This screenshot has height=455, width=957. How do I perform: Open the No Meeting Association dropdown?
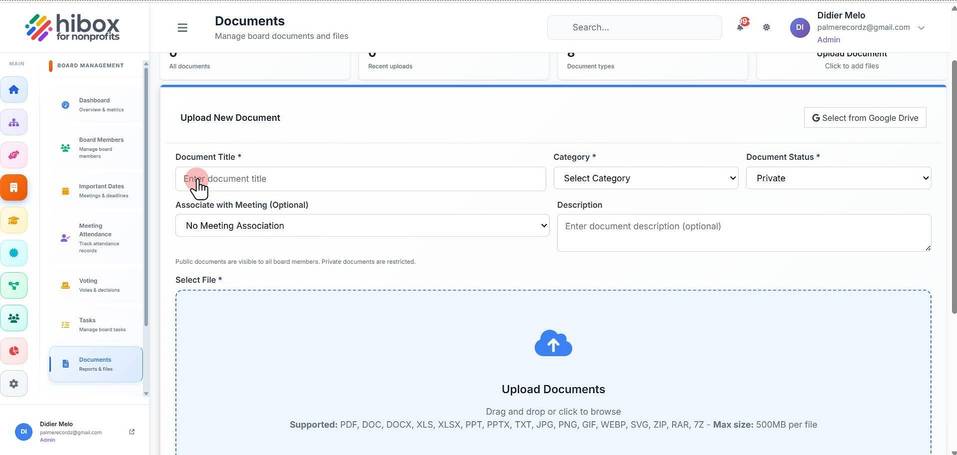[x=362, y=226]
